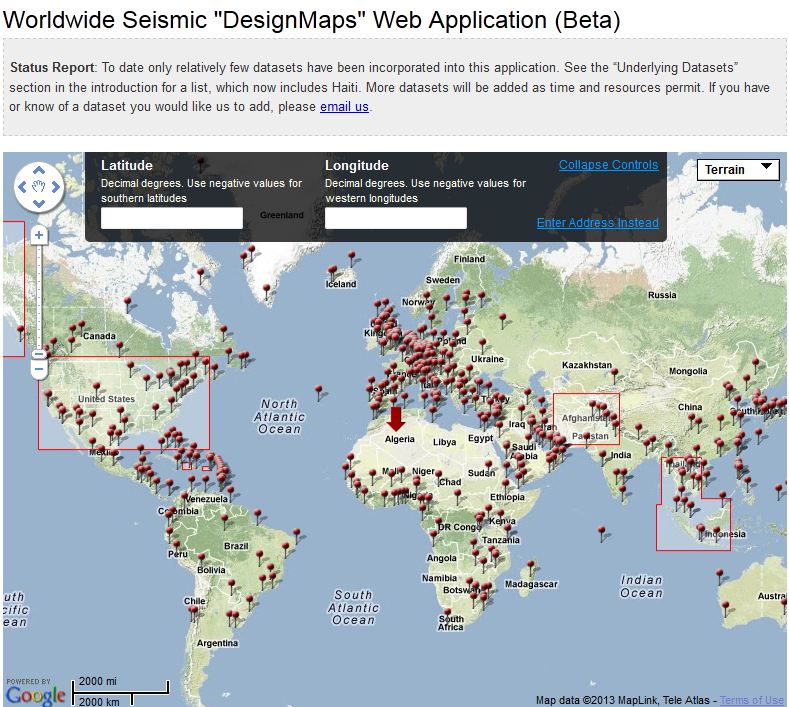Pan the map right using the arrow
The height and width of the screenshot is (707, 789).
(56, 186)
